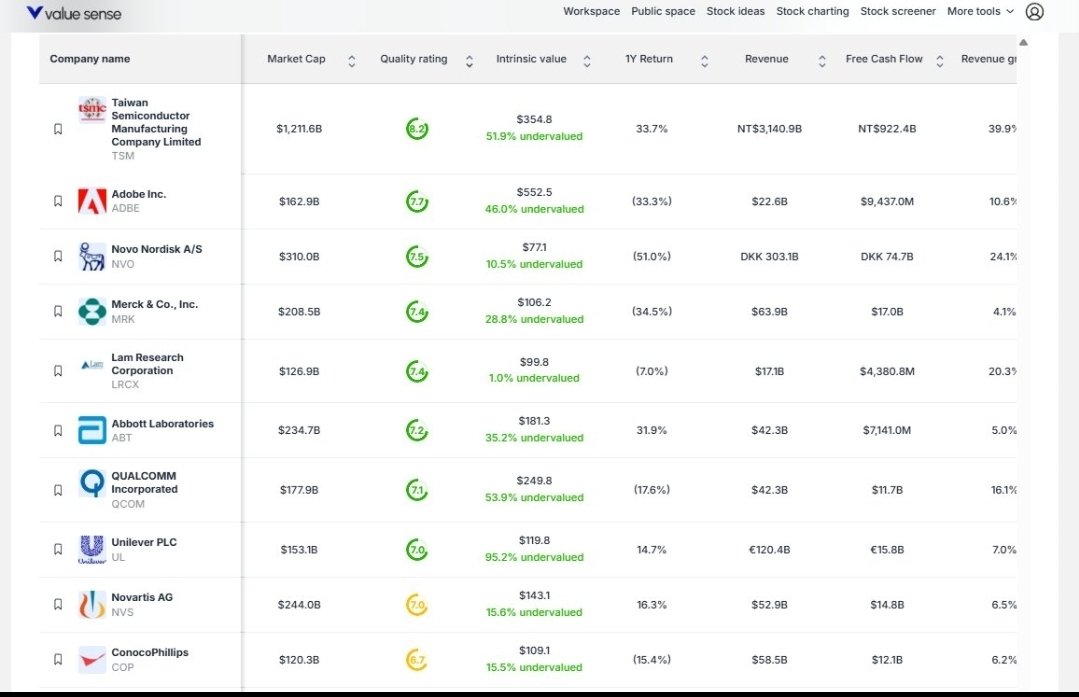
Task: Click the Adobe company logo
Action: [92, 201]
